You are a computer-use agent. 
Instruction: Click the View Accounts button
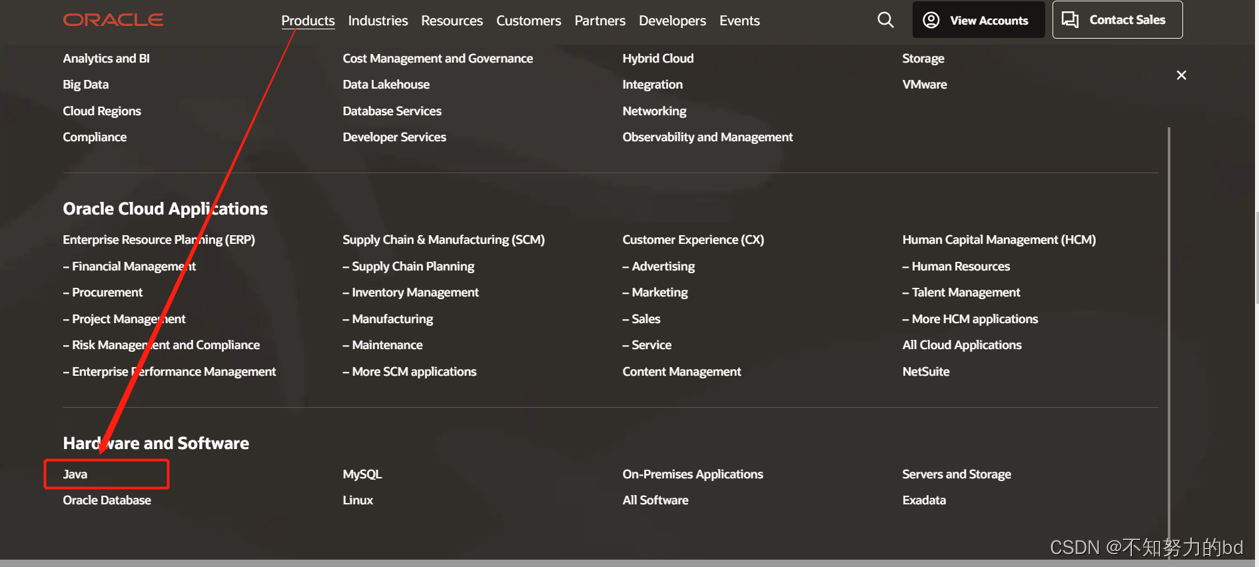[x=978, y=20]
